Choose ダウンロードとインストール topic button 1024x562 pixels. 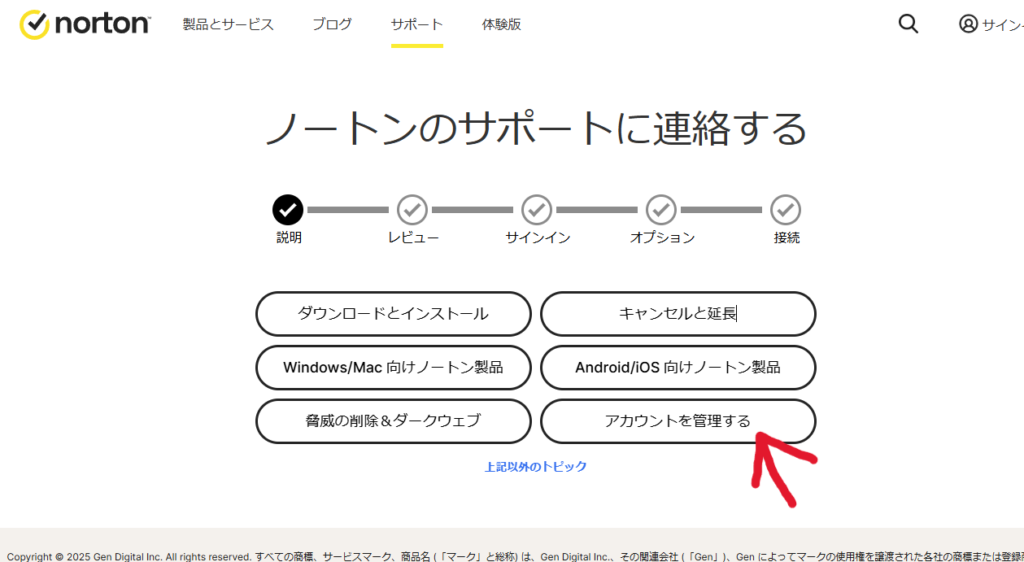[x=393, y=314]
